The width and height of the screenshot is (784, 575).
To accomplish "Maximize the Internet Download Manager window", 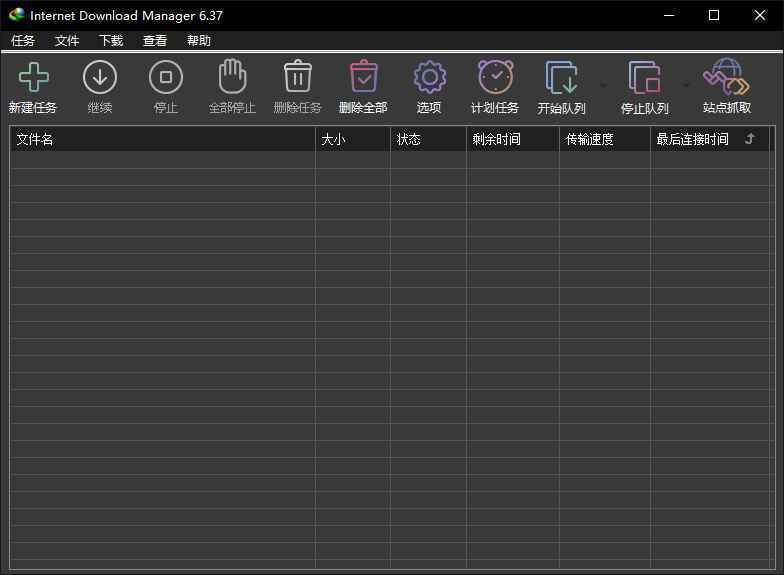I will 714,16.
